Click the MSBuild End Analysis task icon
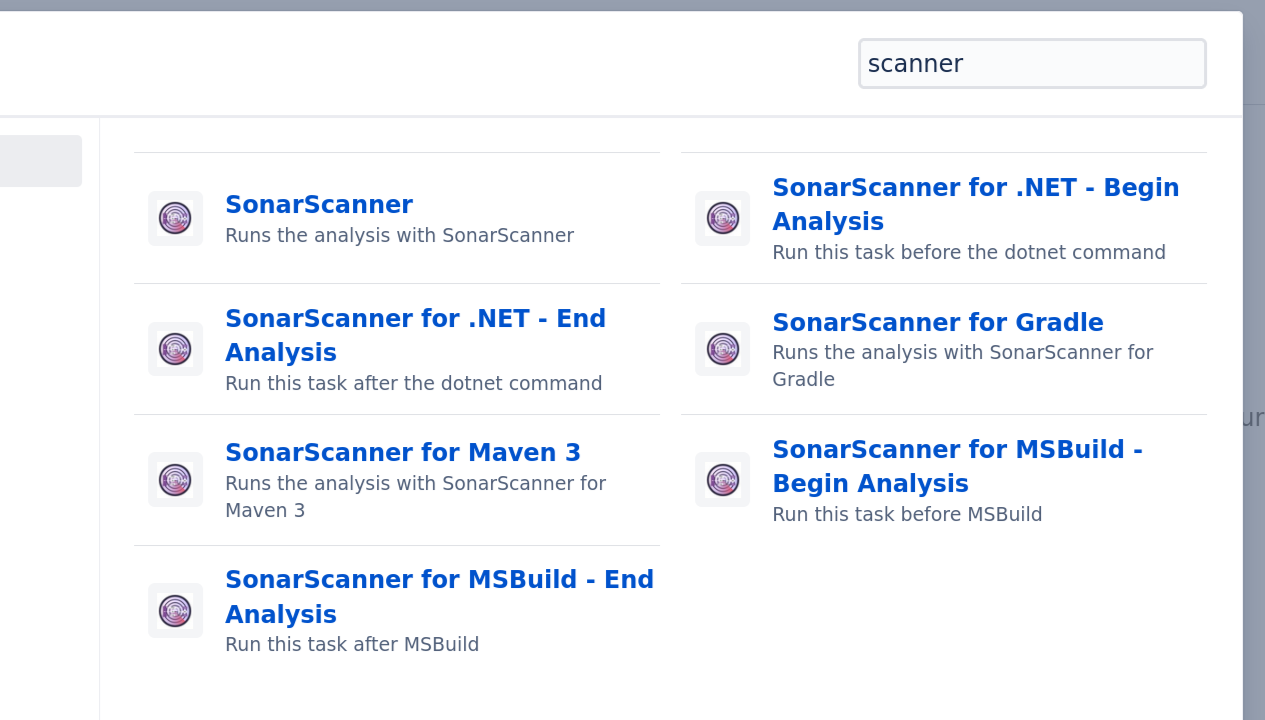 (x=175, y=611)
